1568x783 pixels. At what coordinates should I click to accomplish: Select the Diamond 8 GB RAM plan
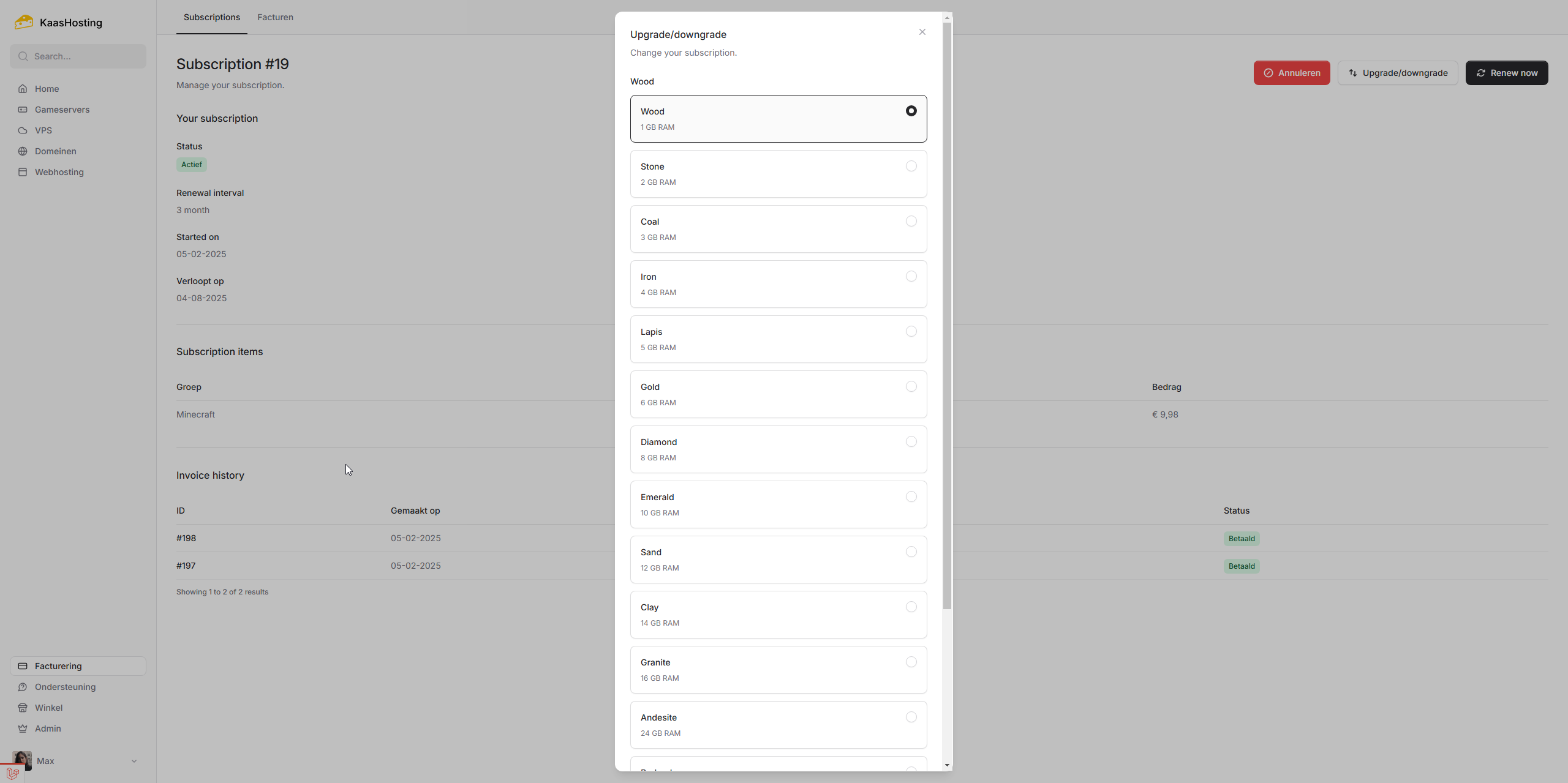click(x=911, y=442)
